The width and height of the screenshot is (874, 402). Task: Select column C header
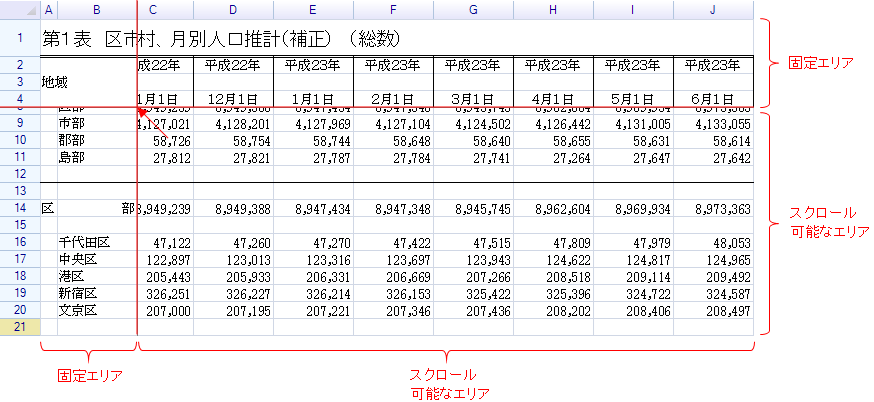(153, 10)
